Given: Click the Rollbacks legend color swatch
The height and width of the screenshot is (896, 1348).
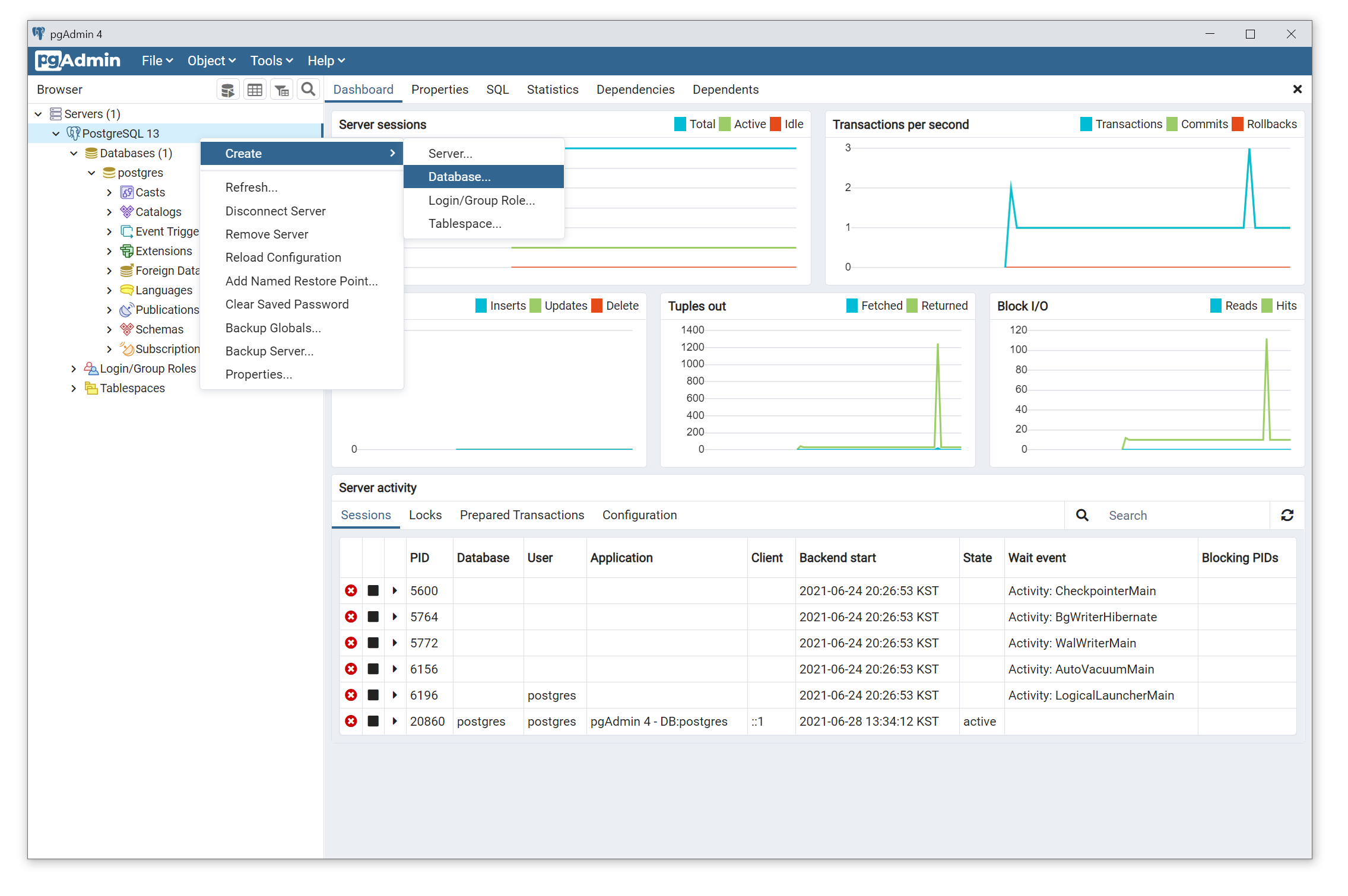Looking at the screenshot, I should tap(1237, 124).
